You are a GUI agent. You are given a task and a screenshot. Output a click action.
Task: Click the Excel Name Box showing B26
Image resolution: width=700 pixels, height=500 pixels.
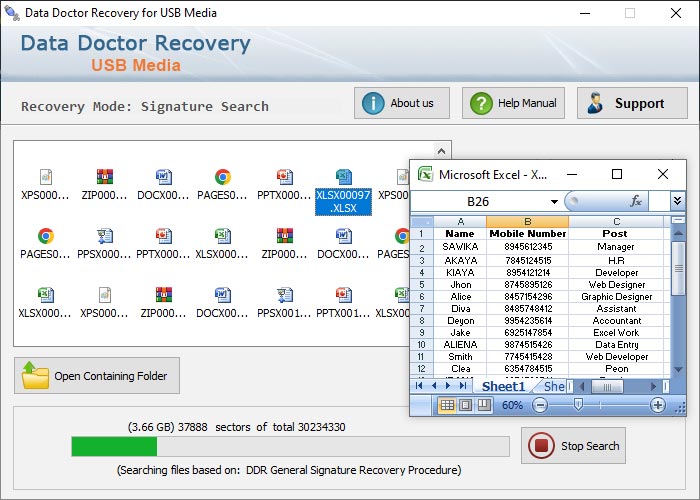pyautogui.click(x=478, y=202)
